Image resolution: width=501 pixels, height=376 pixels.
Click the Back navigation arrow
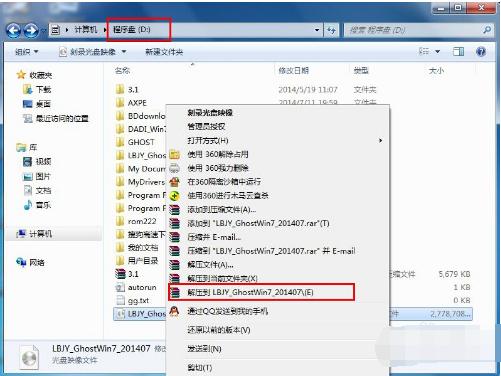click(x=14, y=30)
